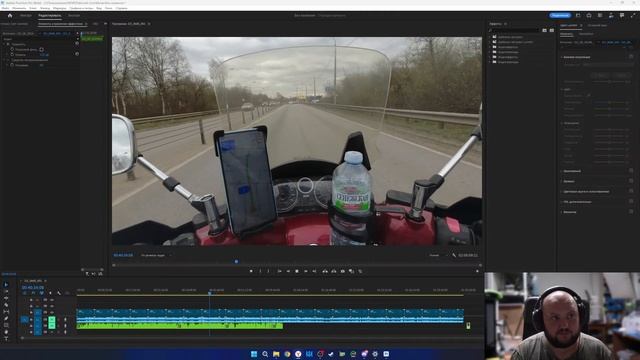Step back one frame
Screen dimensions: 640x360
point(288,271)
